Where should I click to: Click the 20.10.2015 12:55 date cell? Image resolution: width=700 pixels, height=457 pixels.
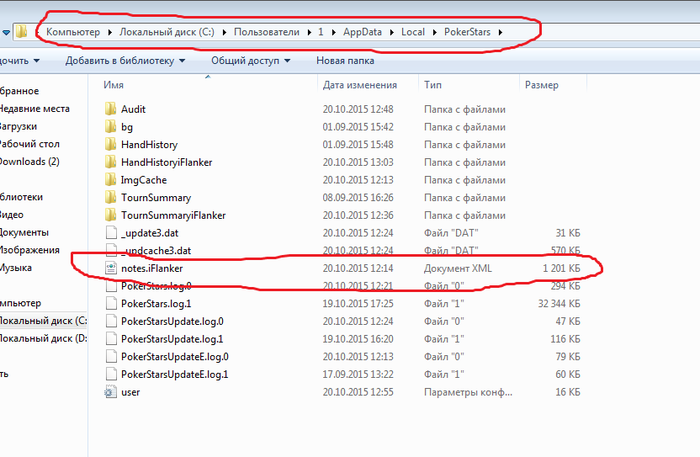coord(358,392)
